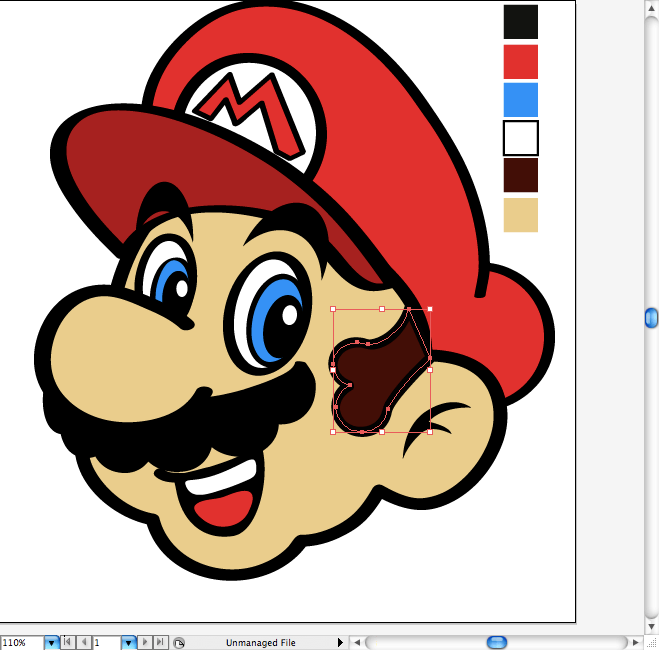The width and height of the screenshot is (659, 650).
Task: Click the horizontal scrollbar thumb
Action: 497,642
